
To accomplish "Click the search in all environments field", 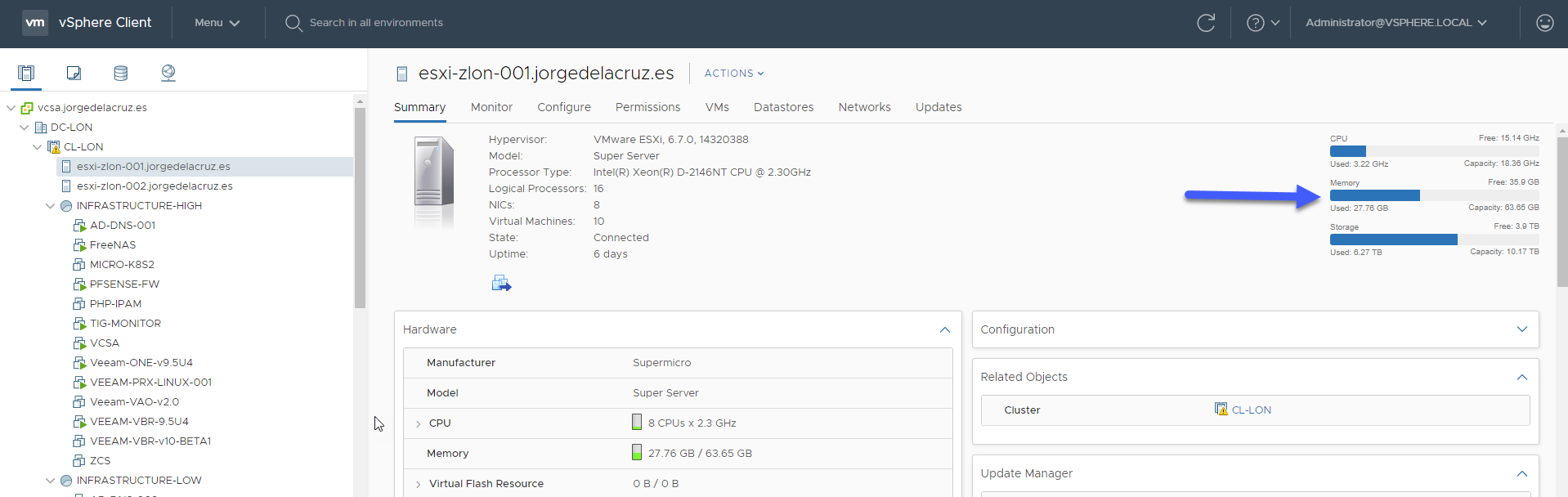I will [376, 23].
